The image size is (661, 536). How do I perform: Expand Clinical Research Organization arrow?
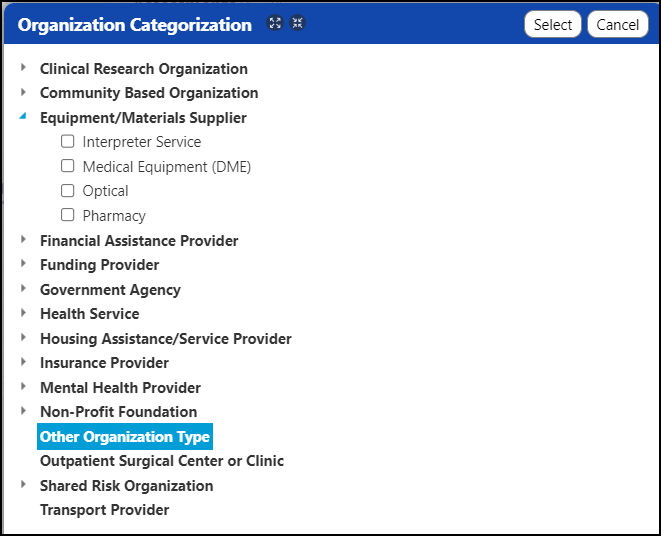click(23, 67)
